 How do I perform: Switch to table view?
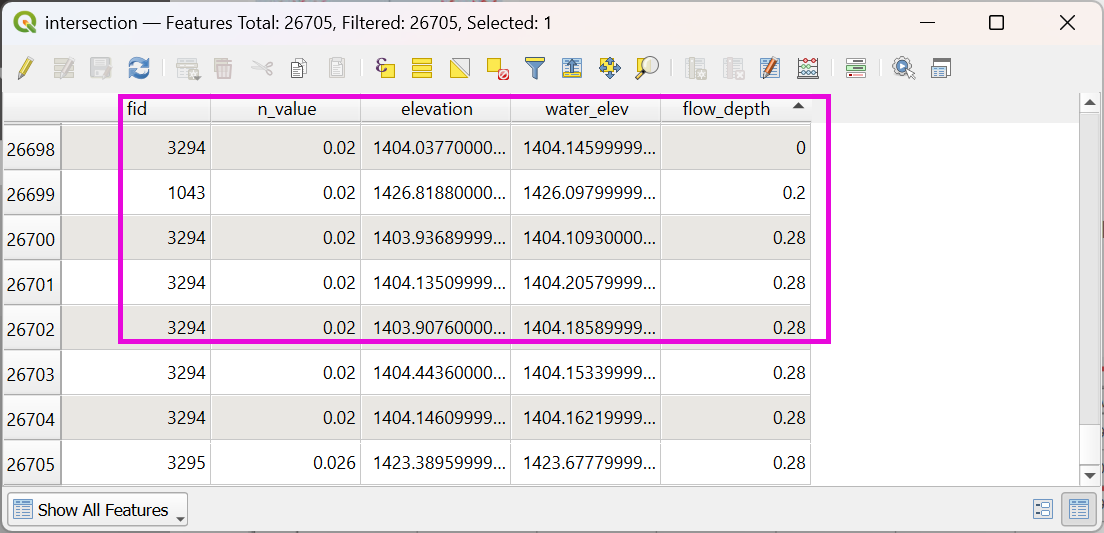pos(1078,509)
